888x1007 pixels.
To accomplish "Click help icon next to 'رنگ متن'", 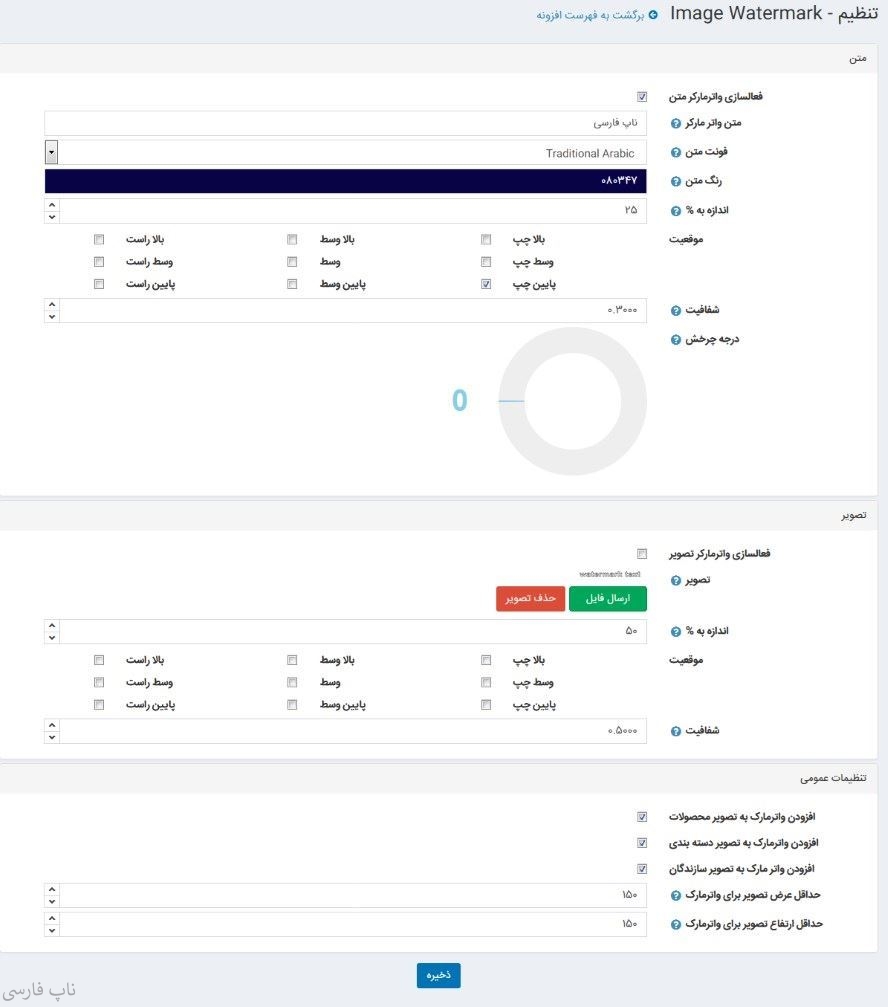I will [675, 181].
